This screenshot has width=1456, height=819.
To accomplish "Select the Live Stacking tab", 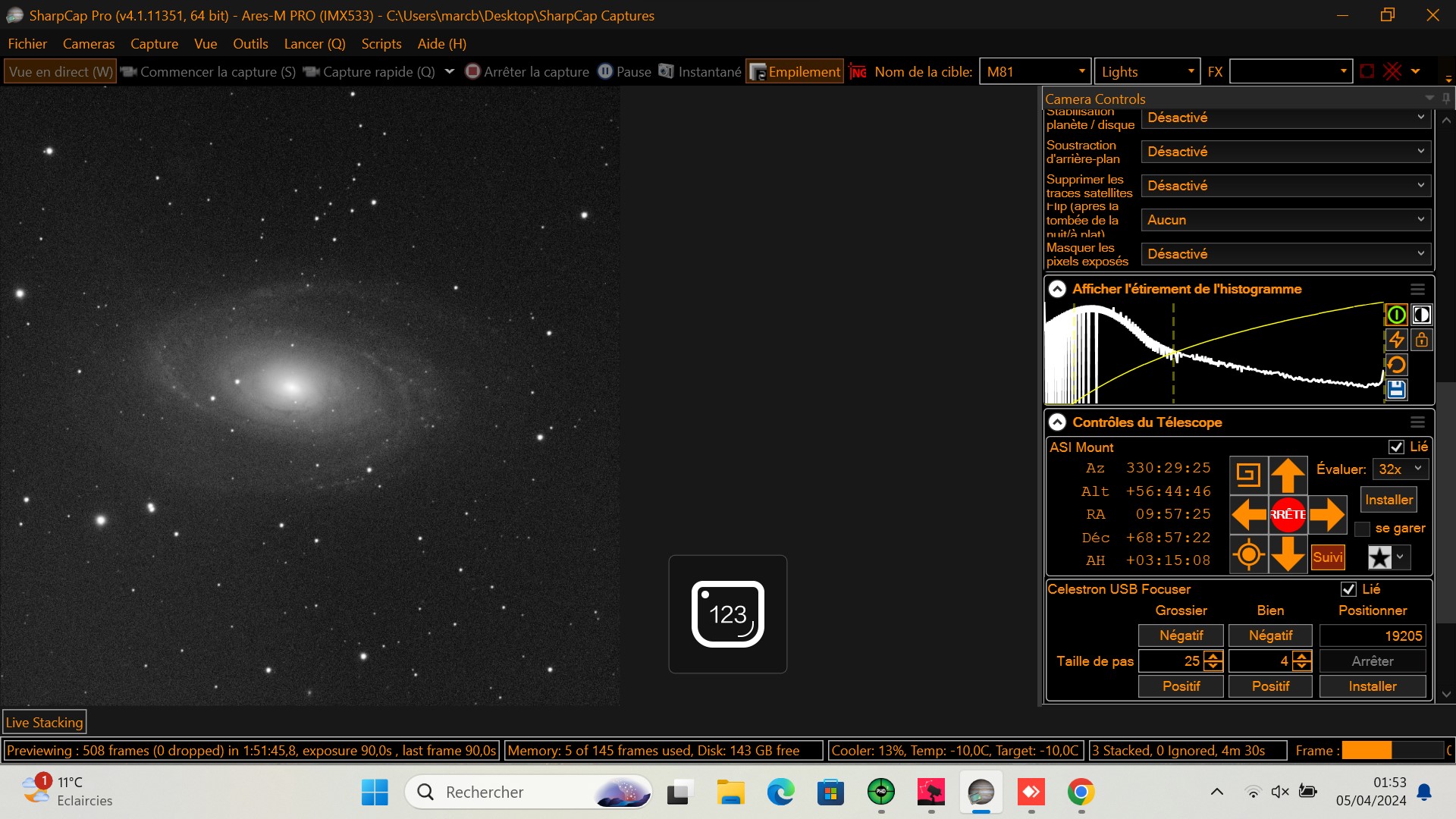I will [44, 721].
